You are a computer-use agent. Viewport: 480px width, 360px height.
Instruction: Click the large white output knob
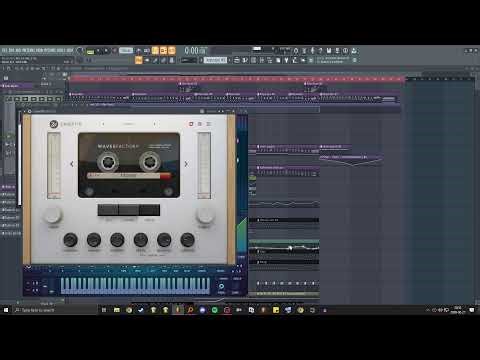(x=205, y=215)
